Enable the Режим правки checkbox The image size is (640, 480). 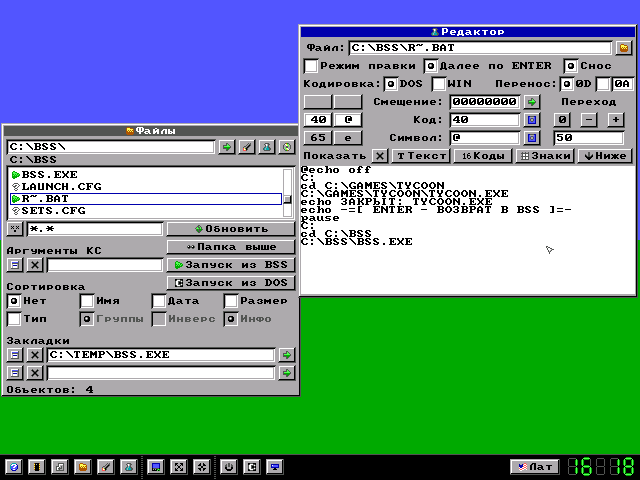click(311, 66)
